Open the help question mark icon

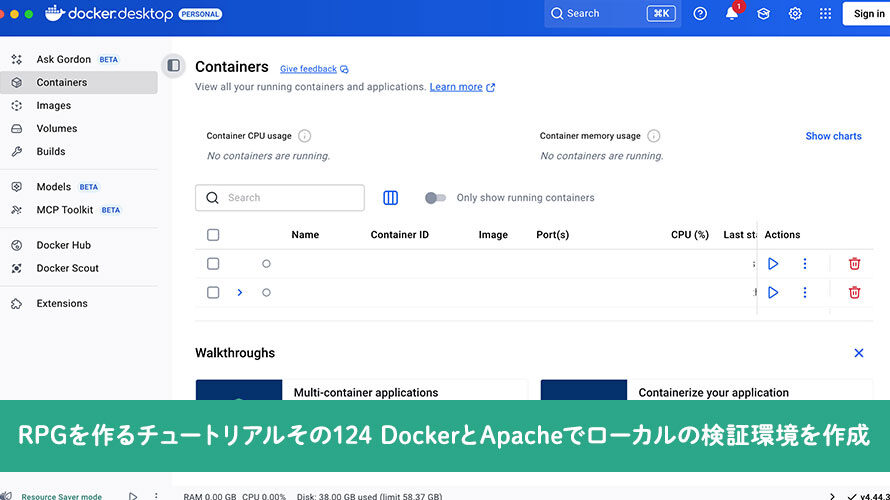pyautogui.click(x=700, y=14)
